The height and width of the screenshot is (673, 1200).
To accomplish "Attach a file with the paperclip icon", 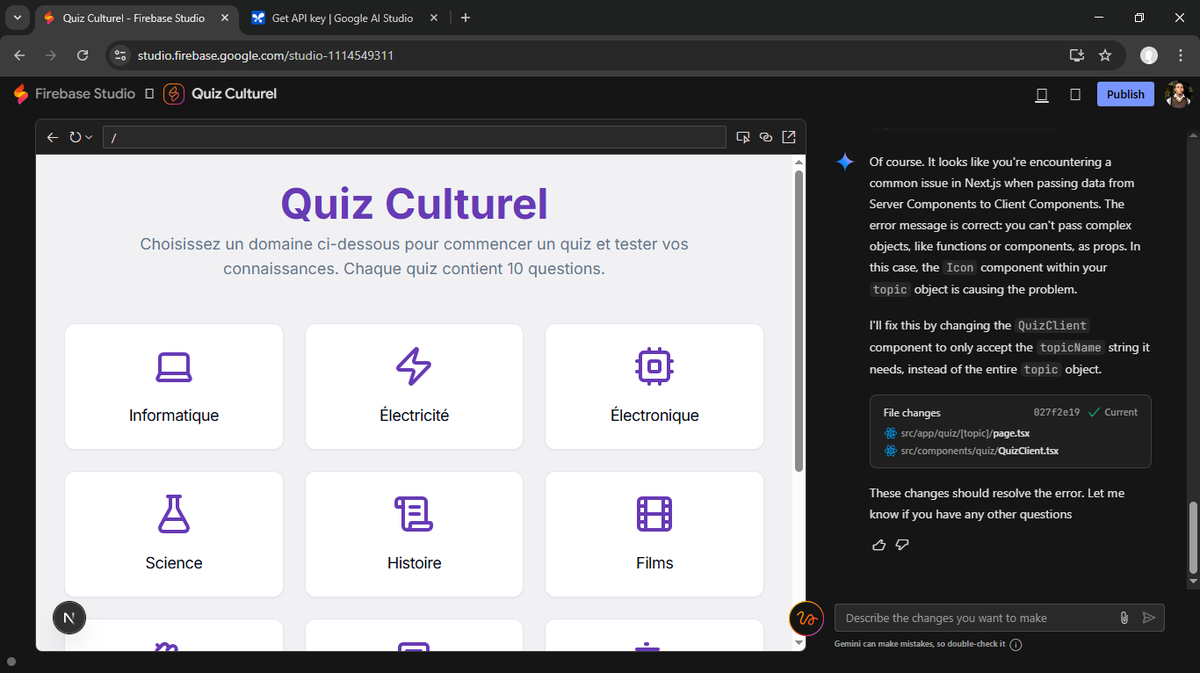I will [x=1124, y=618].
